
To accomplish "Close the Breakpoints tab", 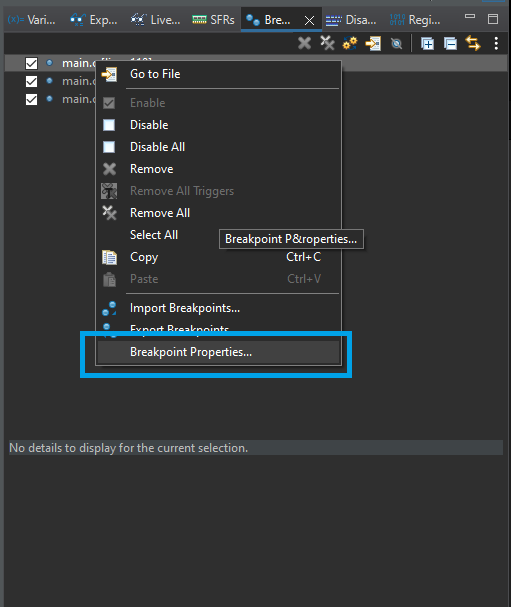I will click(309, 20).
